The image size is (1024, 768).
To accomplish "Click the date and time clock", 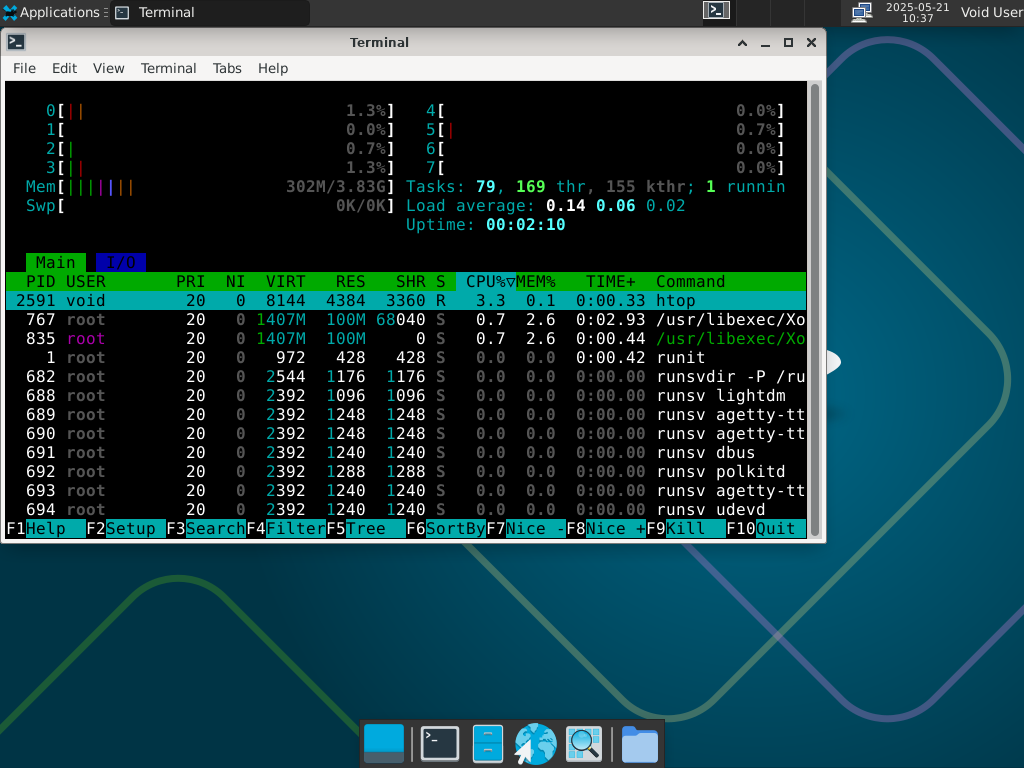I will [917, 12].
